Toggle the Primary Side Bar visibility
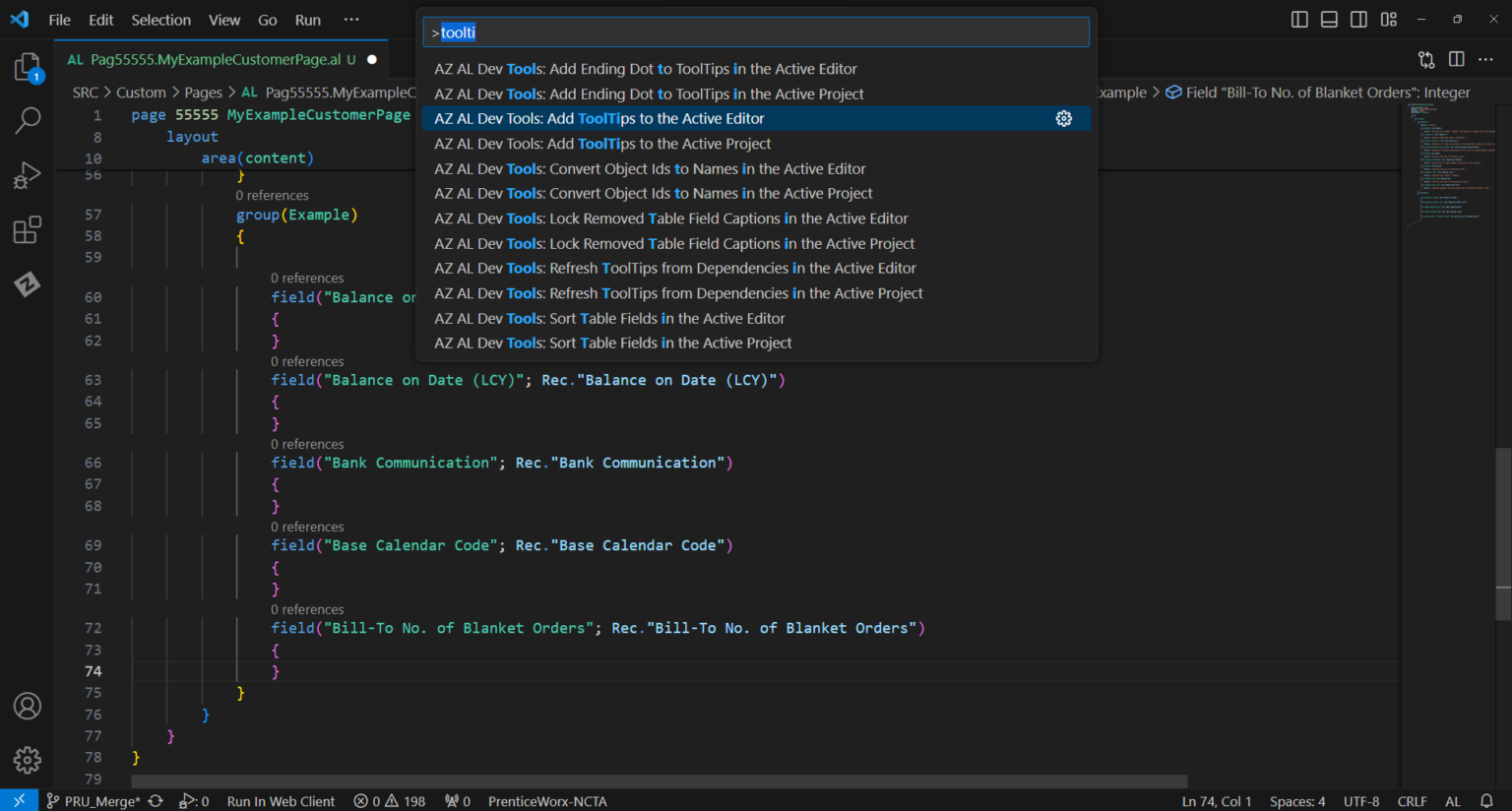The width and height of the screenshot is (1512, 811). coord(1298,19)
